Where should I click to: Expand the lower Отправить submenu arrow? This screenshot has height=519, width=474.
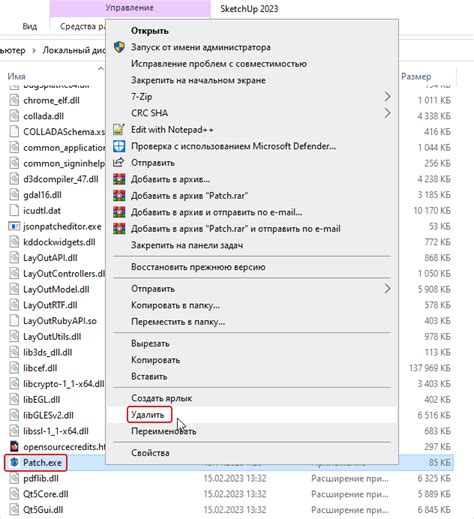[387, 288]
